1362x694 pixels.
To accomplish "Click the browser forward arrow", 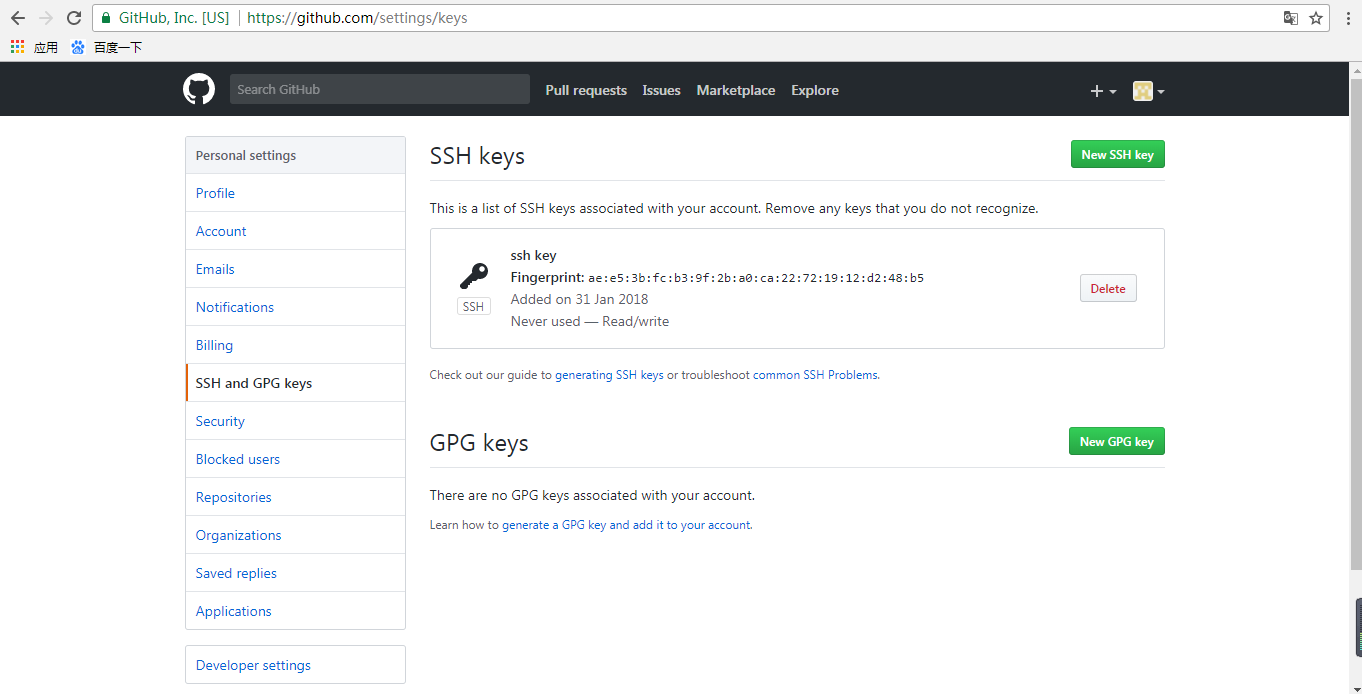I will [46, 18].
